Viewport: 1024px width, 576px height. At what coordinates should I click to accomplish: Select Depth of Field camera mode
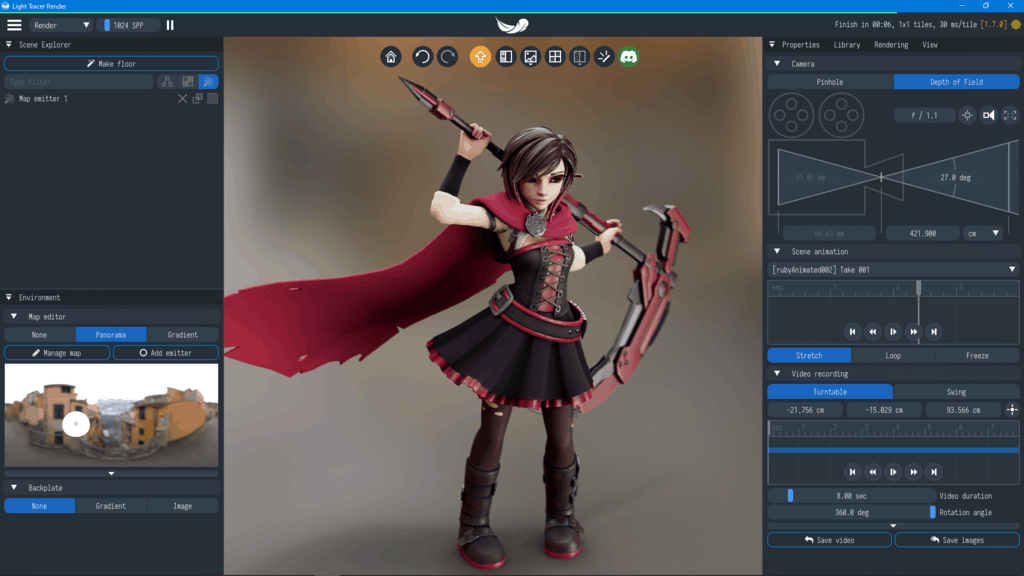coord(956,82)
